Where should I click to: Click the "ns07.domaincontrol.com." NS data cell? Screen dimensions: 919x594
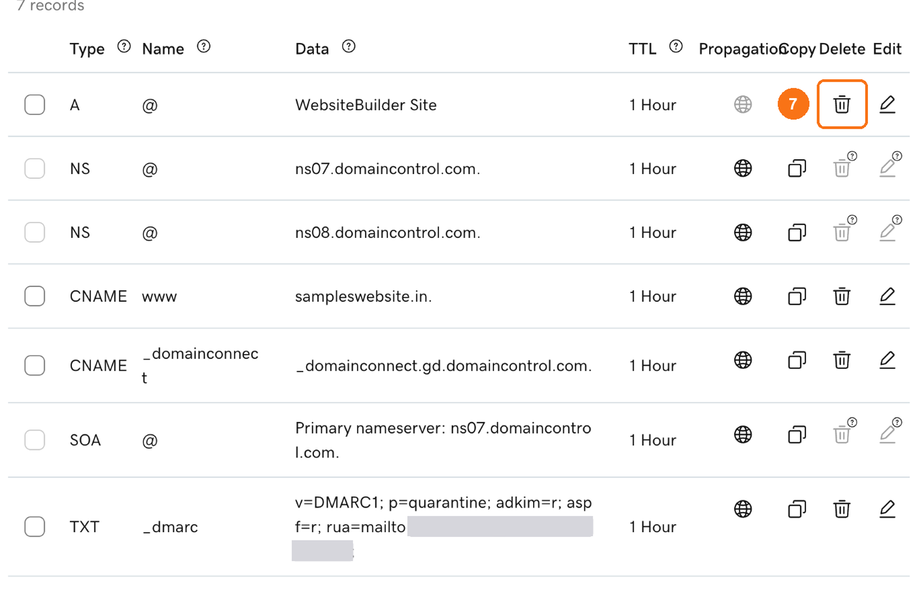point(387,169)
